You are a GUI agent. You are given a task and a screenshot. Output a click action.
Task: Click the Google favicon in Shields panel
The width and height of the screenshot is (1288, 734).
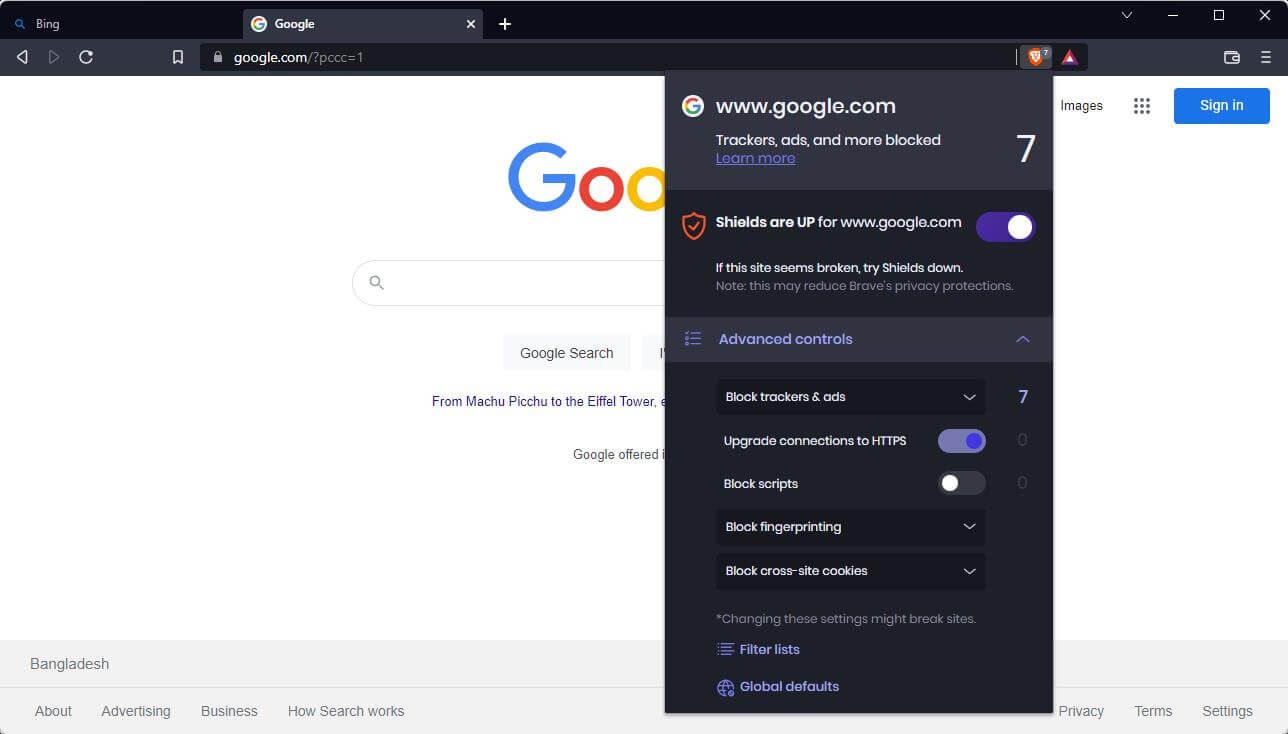(693, 106)
